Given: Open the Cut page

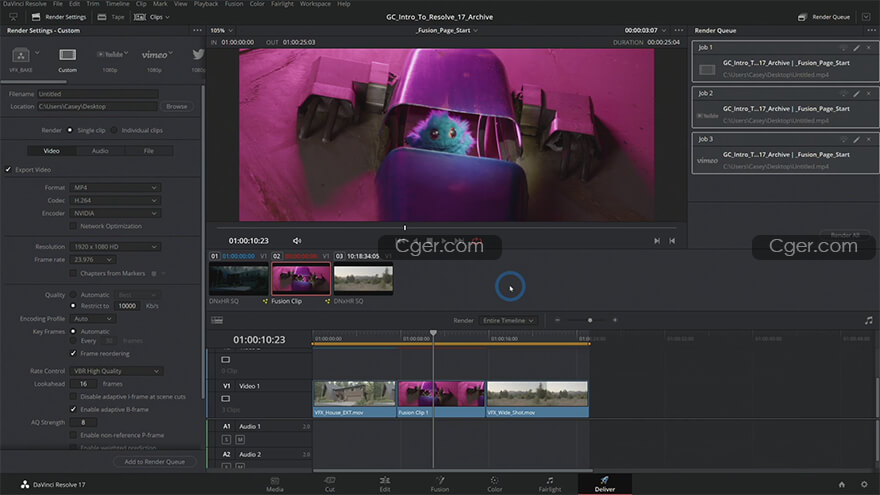Looking at the screenshot, I should point(329,484).
